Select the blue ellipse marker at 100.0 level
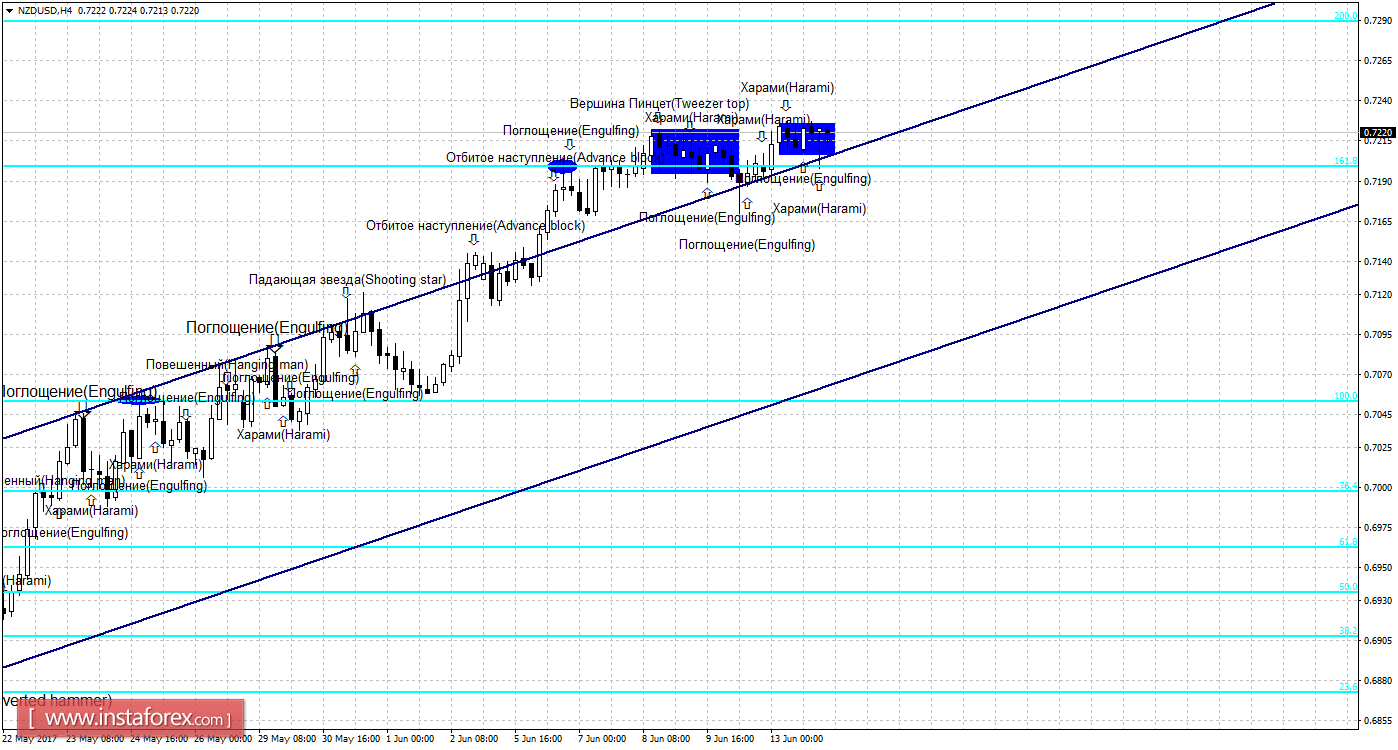This screenshot has width=1398, height=750. pyautogui.click(x=139, y=398)
